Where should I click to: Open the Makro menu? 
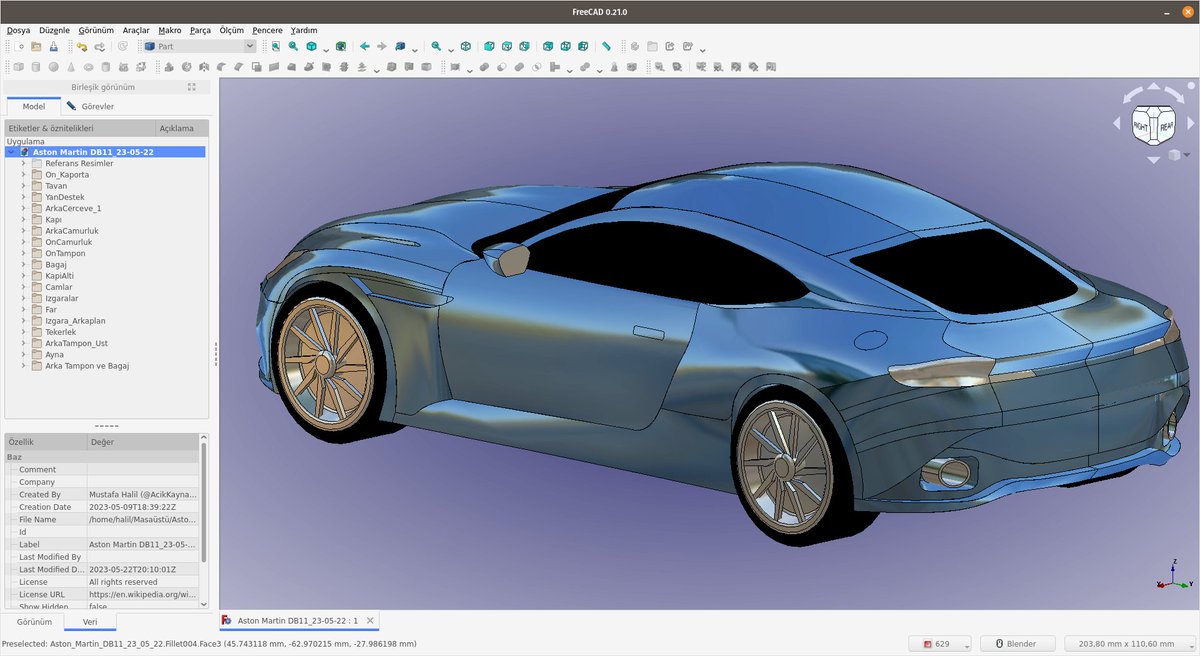(170, 30)
